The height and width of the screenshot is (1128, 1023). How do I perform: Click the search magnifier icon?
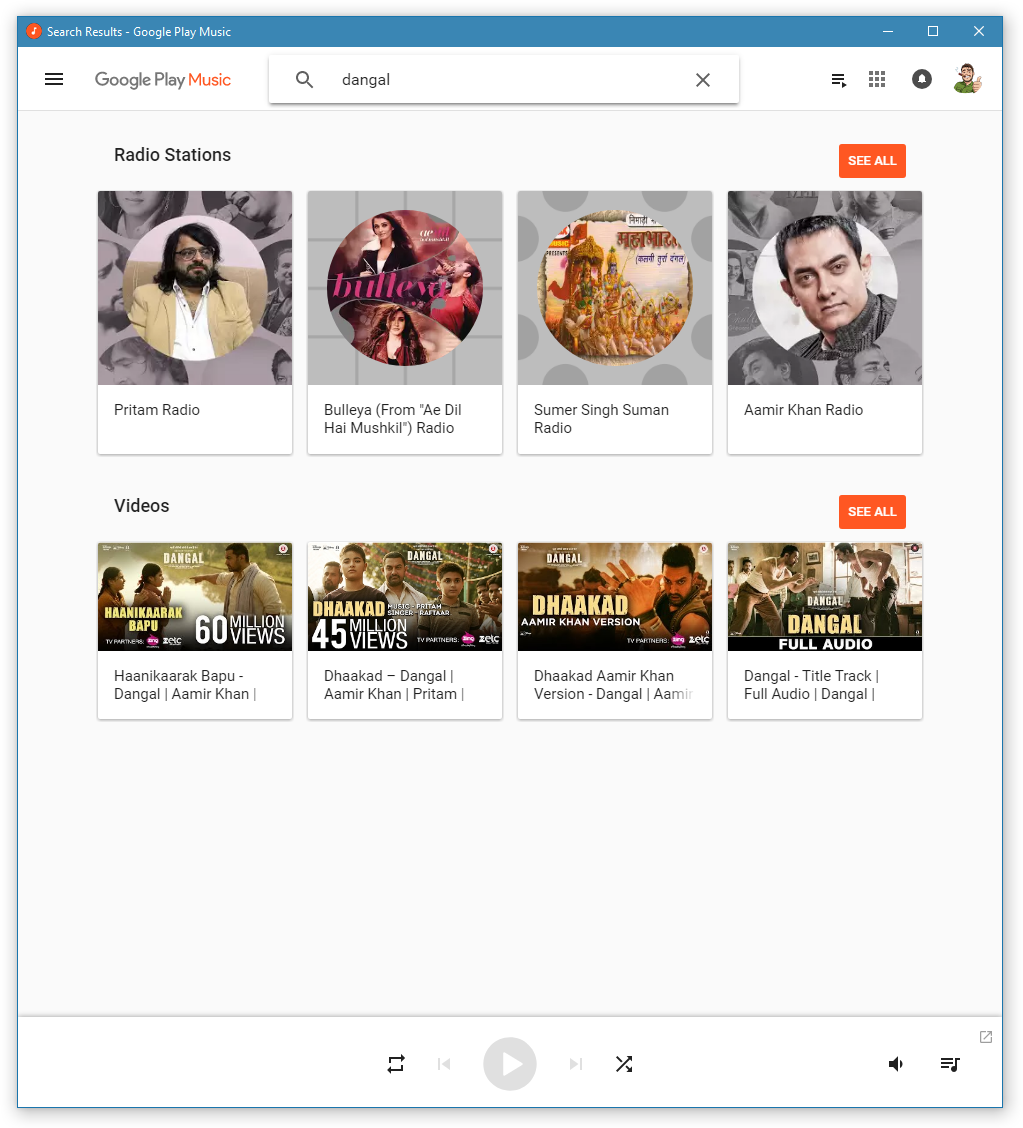(305, 80)
